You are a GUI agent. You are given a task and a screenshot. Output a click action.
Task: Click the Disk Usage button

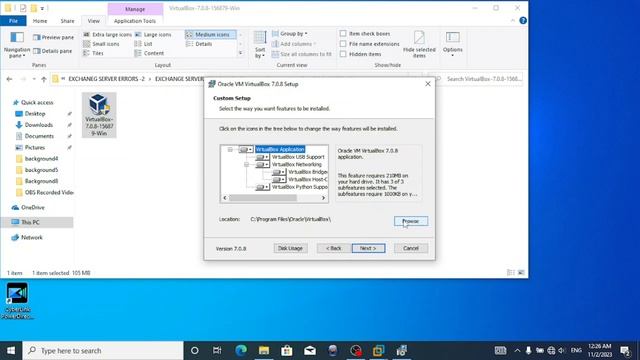point(291,248)
